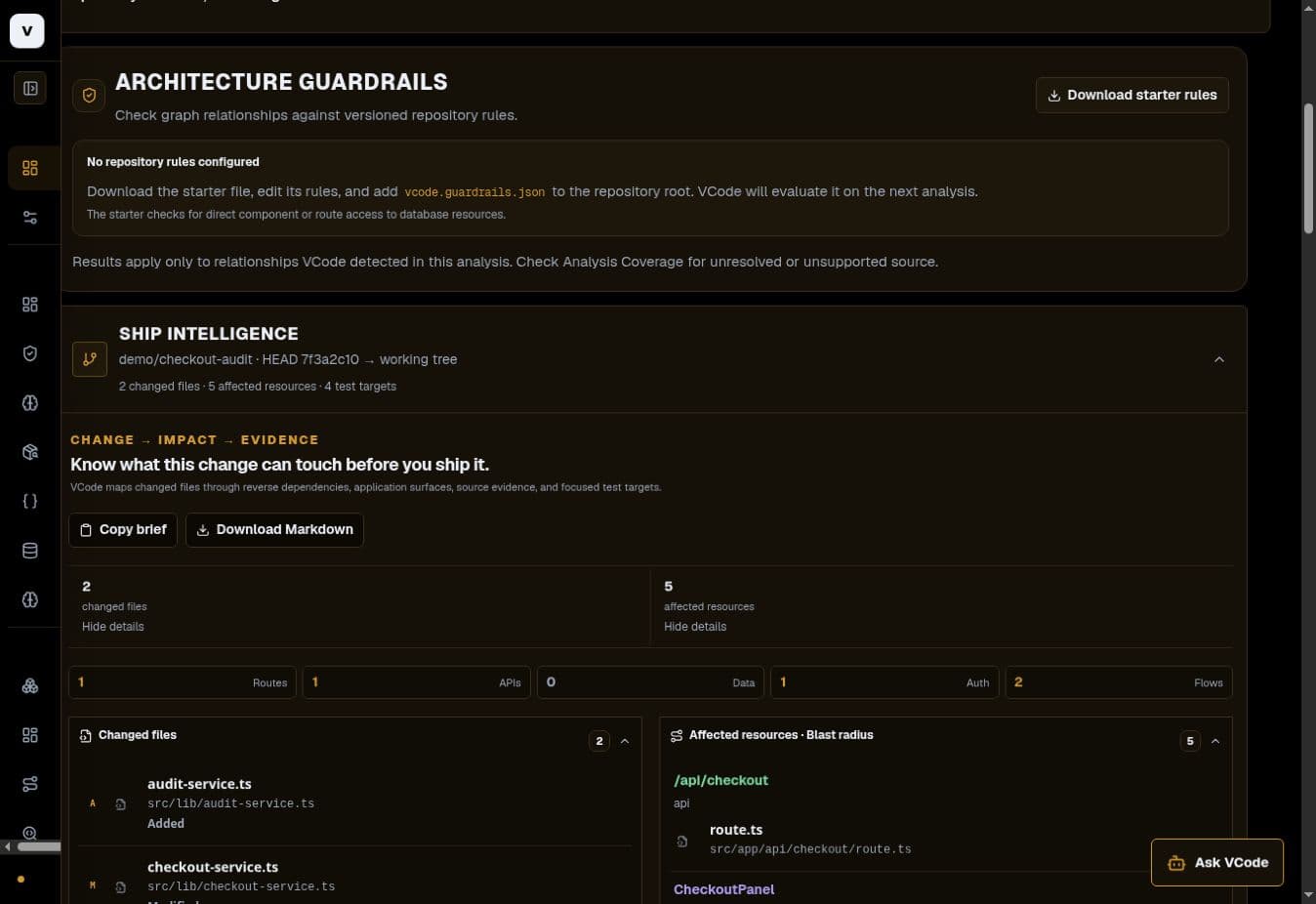Click the vcode.guardrails.json filename
Viewport: 1316px width, 904px height.
tap(474, 192)
